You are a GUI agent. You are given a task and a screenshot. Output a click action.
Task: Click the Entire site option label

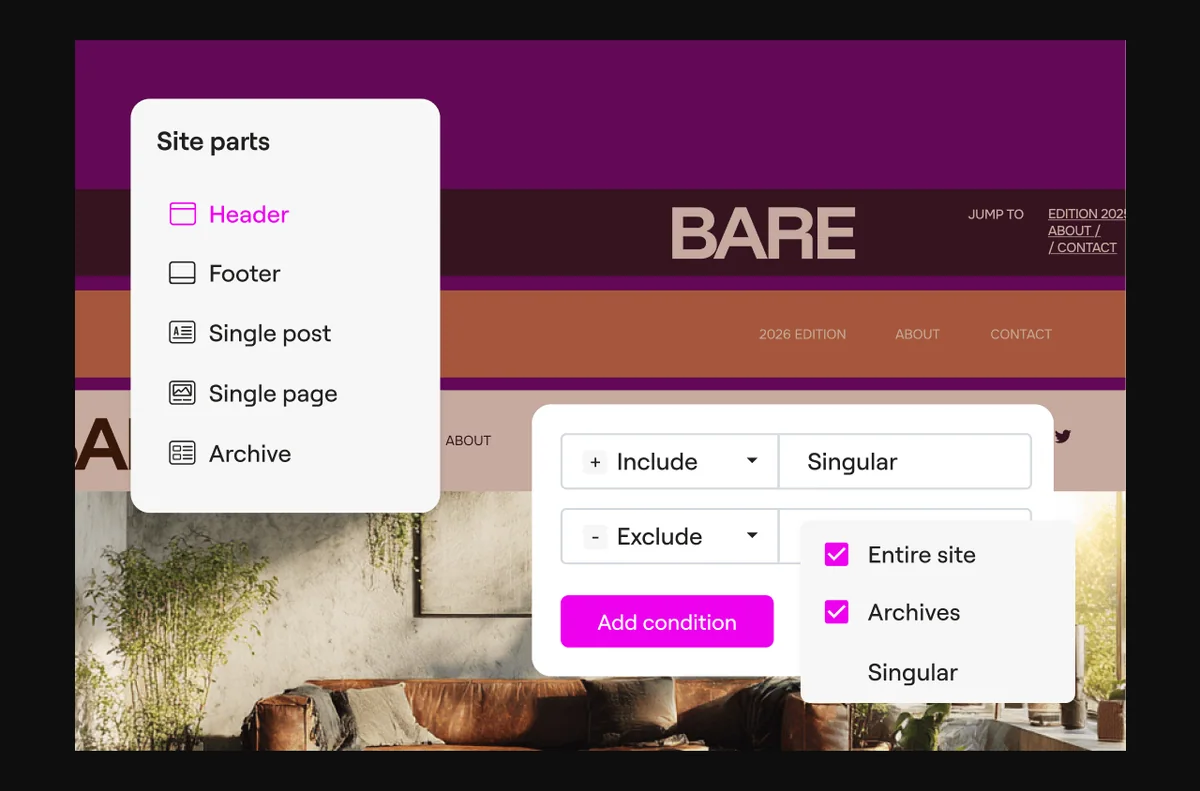pos(922,555)
